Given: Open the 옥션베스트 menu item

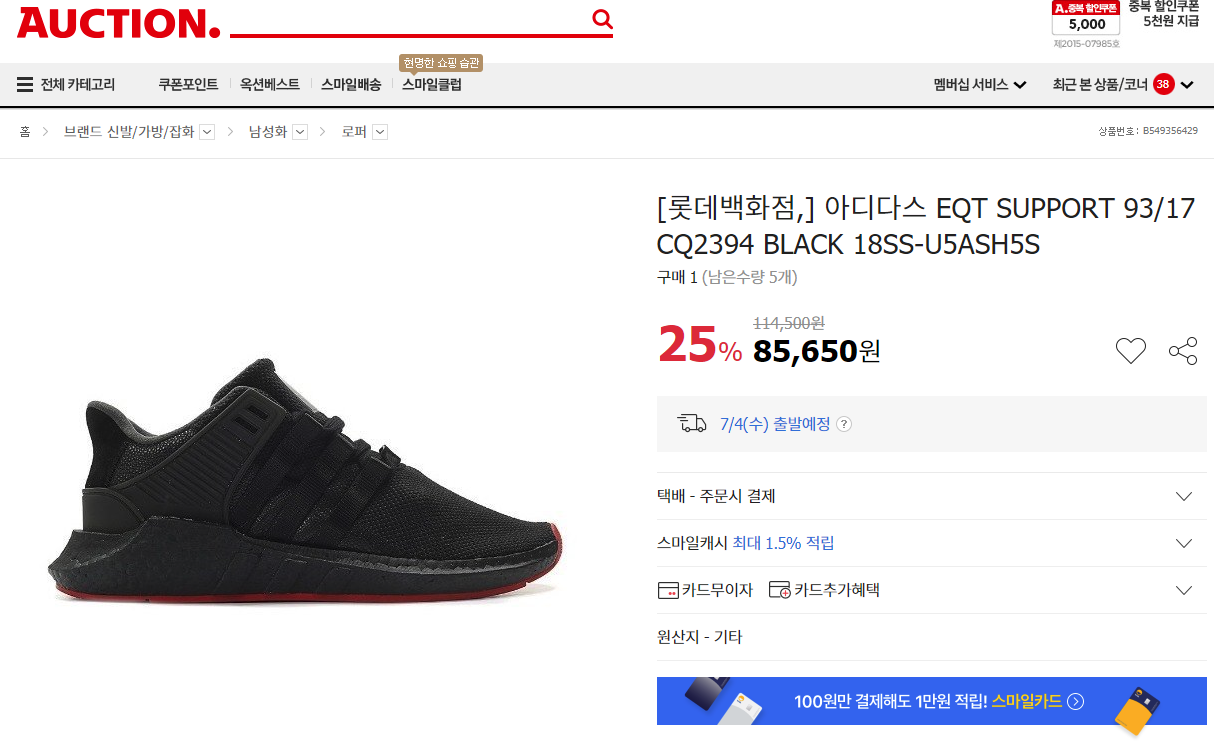Looking at the screenshot, I should (269, 85).
